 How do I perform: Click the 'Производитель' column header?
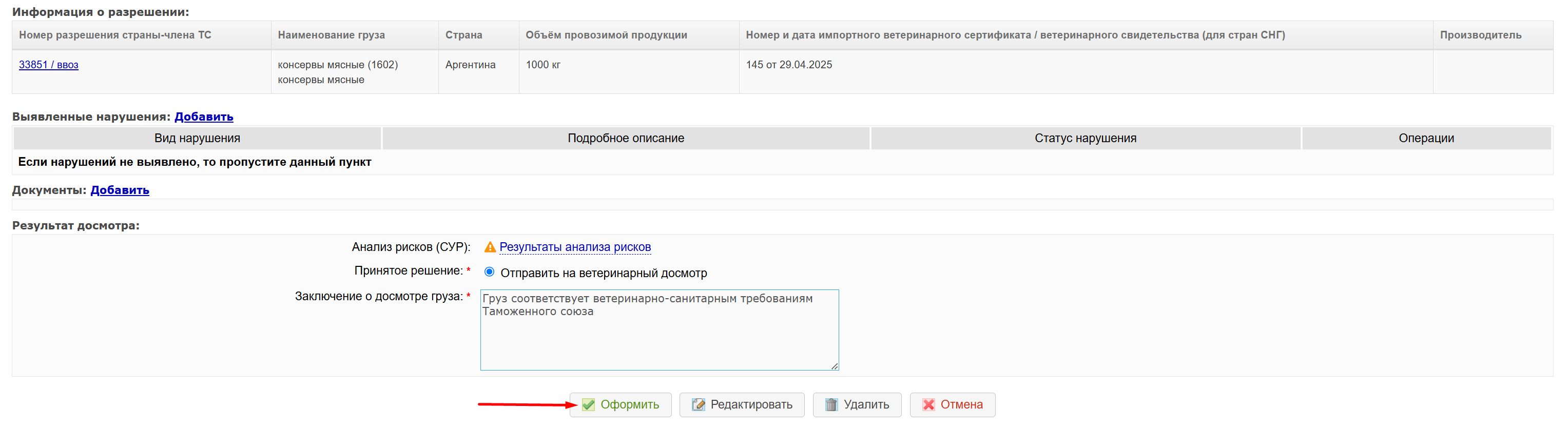tap(1480, 35)
